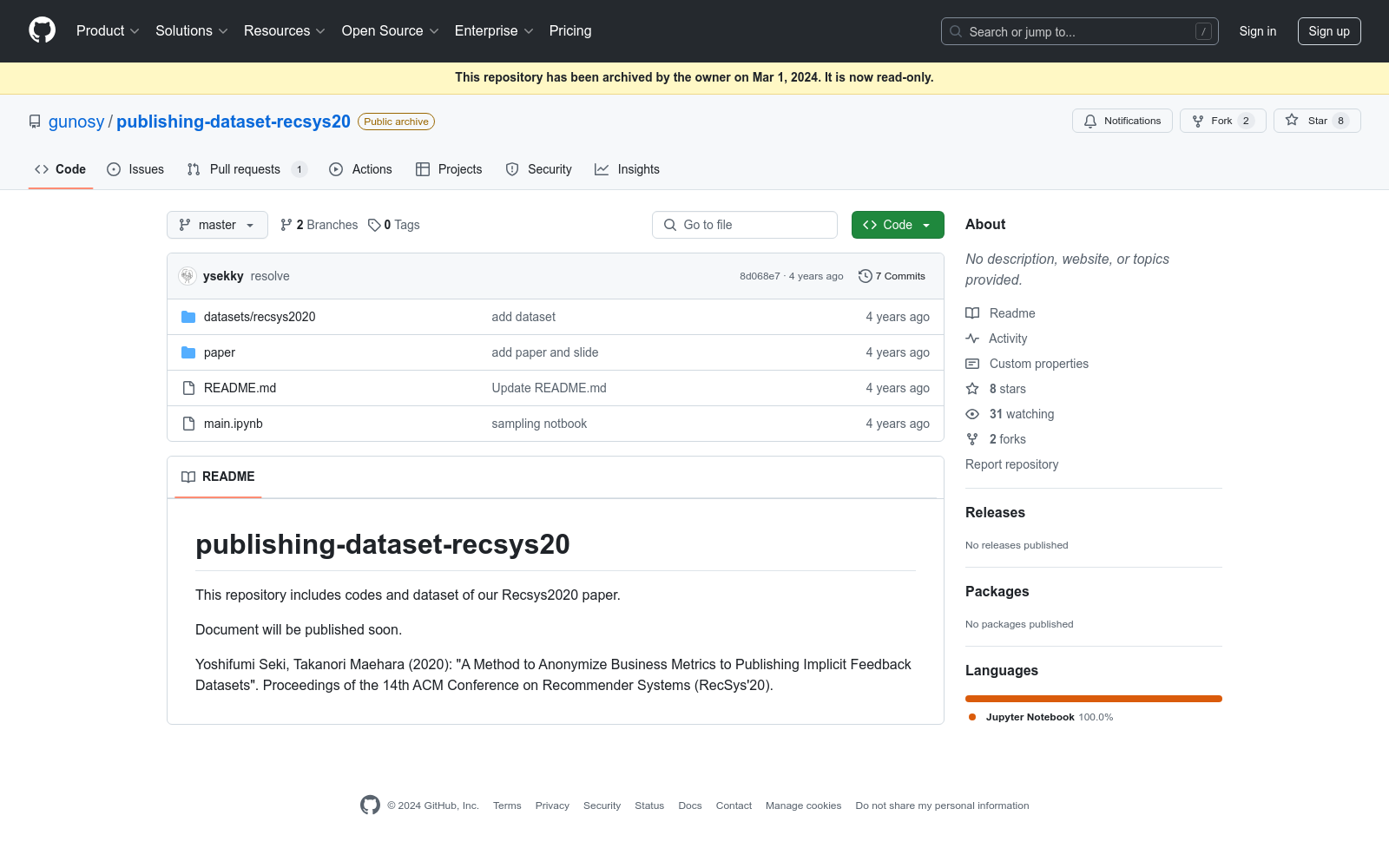Click the main.ipynb file icon
This screenshot has height=868, width=1389.
[x=188, y=424]
